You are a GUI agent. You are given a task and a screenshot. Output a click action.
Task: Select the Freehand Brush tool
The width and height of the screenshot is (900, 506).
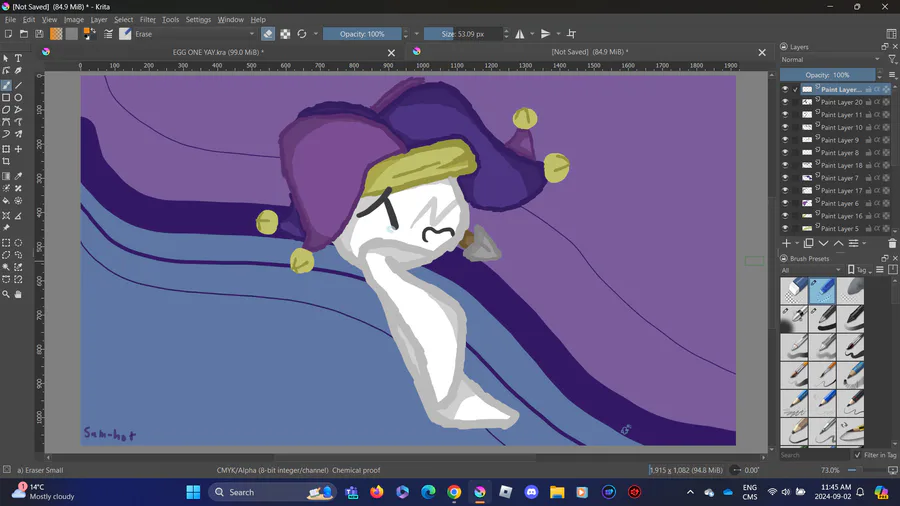click(6, 85)
